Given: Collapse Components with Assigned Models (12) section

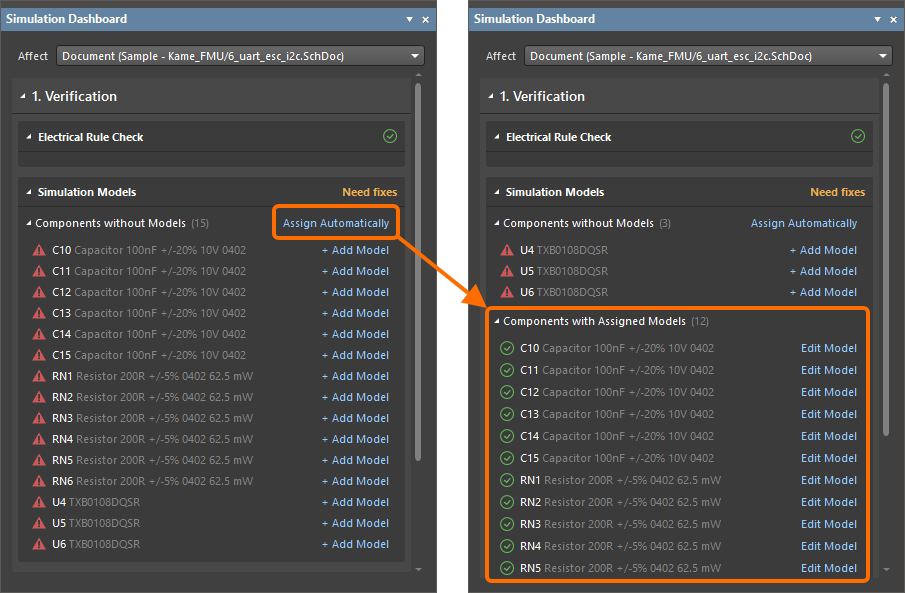Looking at the screenshot, I should (x=495, y=322).
